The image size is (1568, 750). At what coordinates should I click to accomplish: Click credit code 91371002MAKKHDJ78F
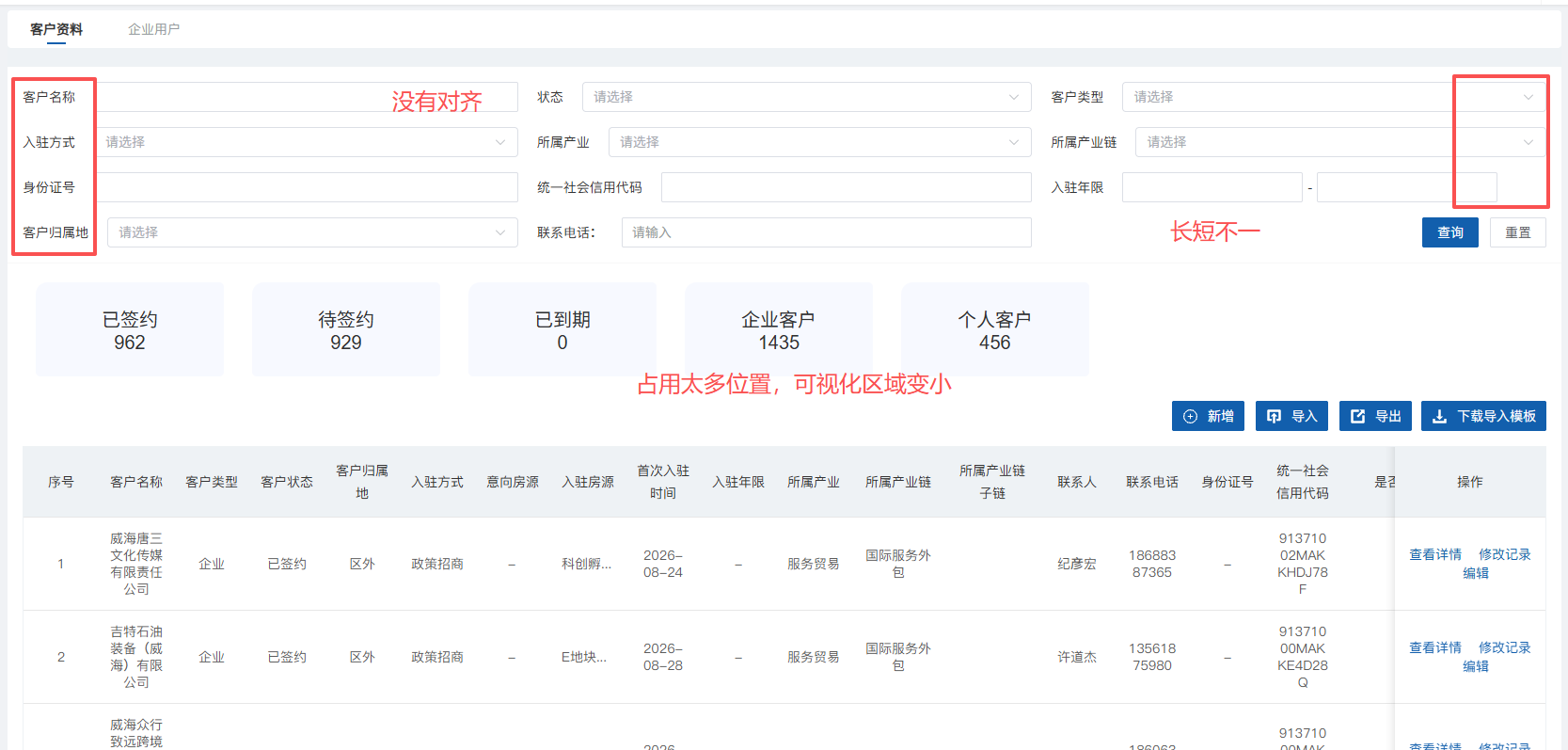pos(1303,564)
